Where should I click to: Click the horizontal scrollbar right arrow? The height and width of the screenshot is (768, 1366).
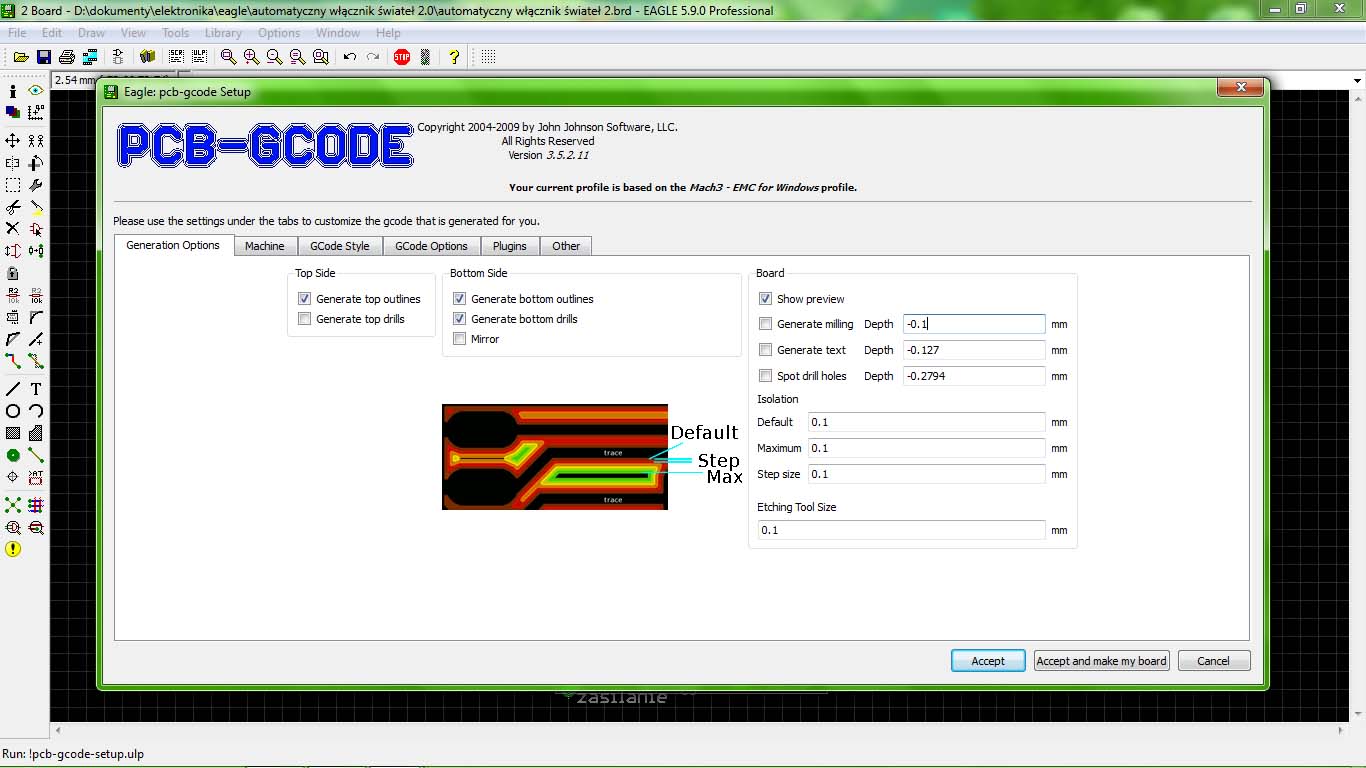click(x=1341, y=731)
